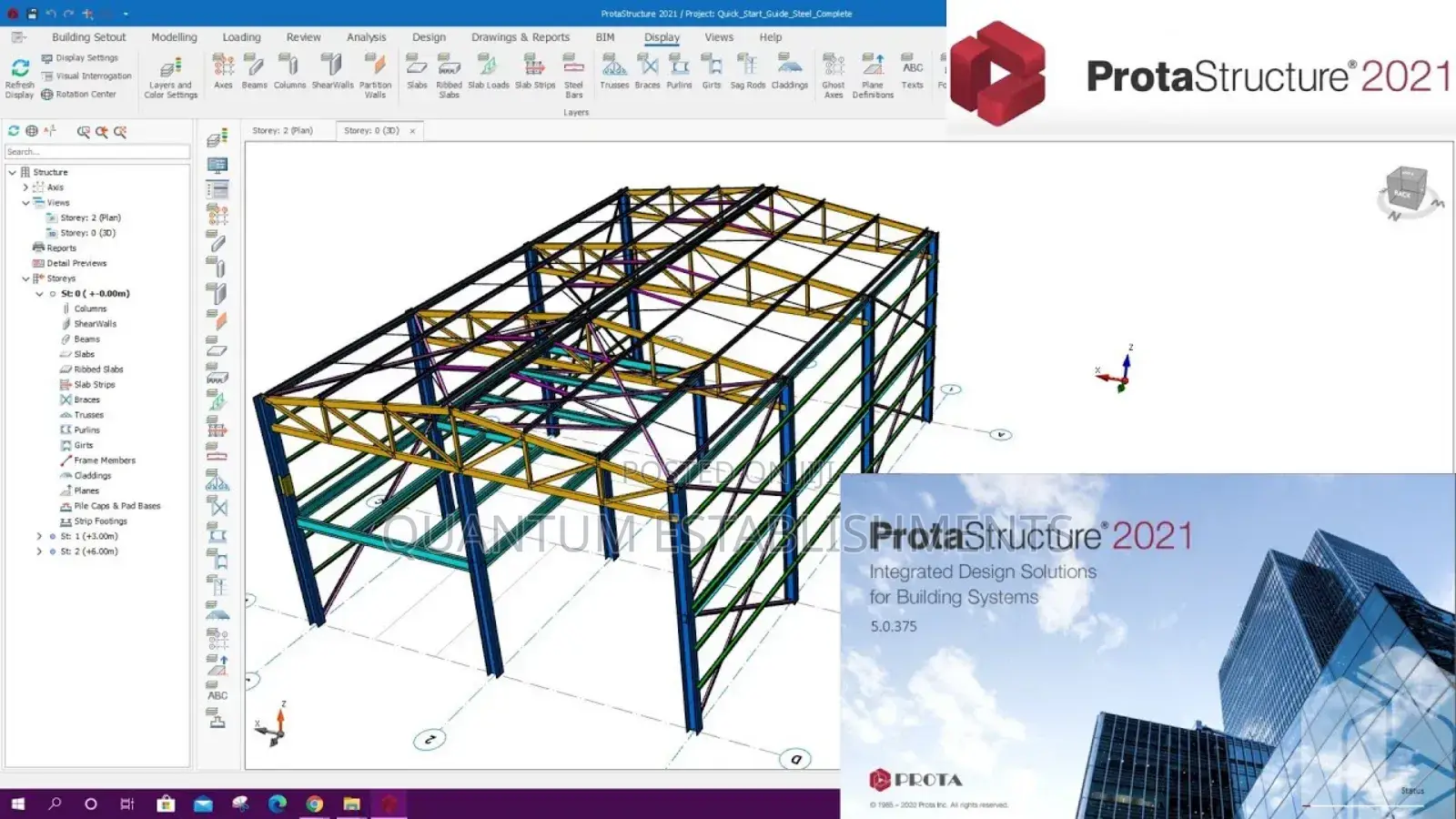
Task: Click Refresh Display in the ribbon
Action: coord(19,78)
